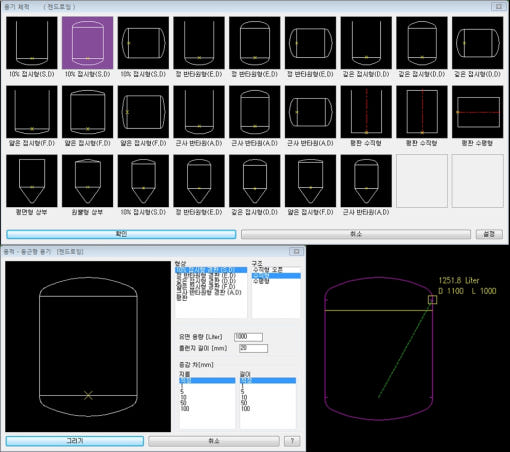
Task: Click the vessel preview in round vessel dialog
Action: (88, 347)
